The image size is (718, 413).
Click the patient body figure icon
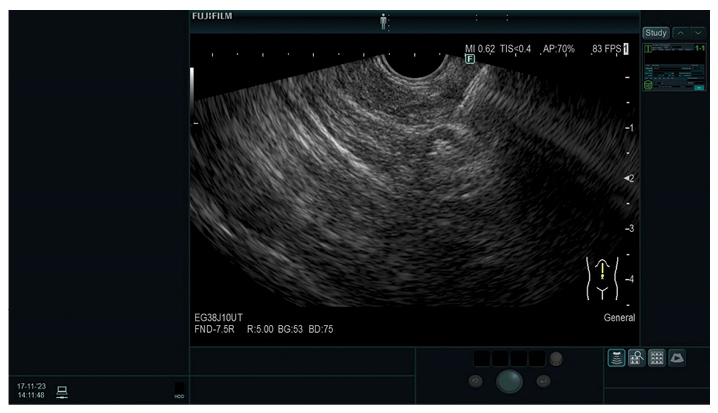pyautogui.click(x=384, y=21)
